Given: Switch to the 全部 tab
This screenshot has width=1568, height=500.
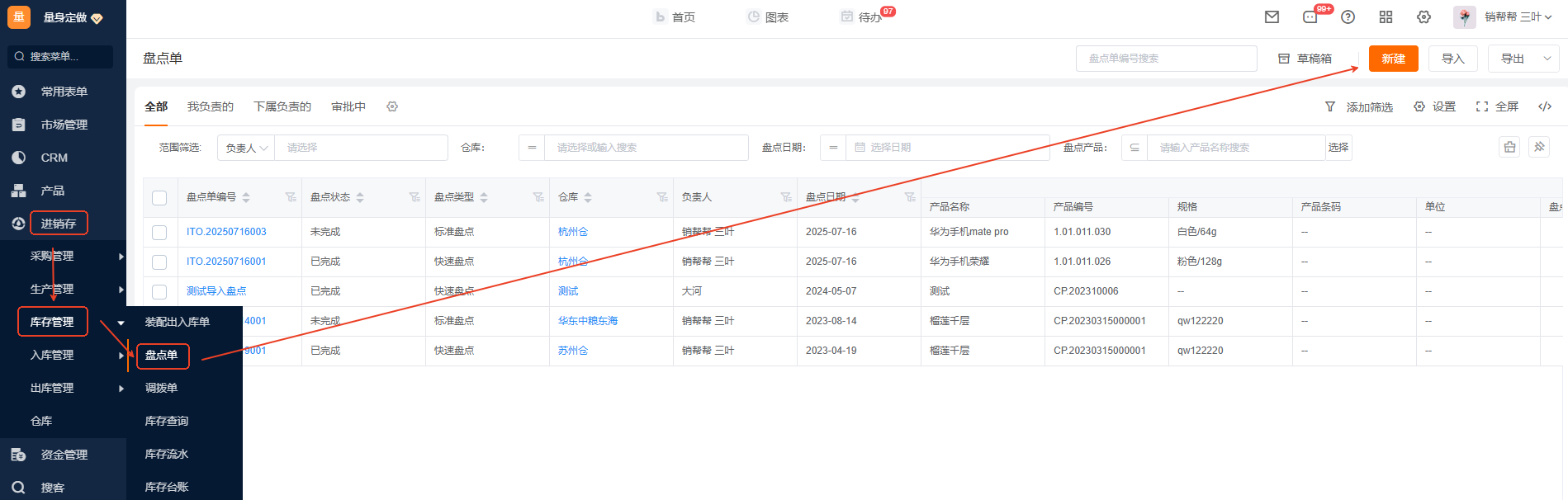Looking at the screenshot, I should (x=156, y=106).
